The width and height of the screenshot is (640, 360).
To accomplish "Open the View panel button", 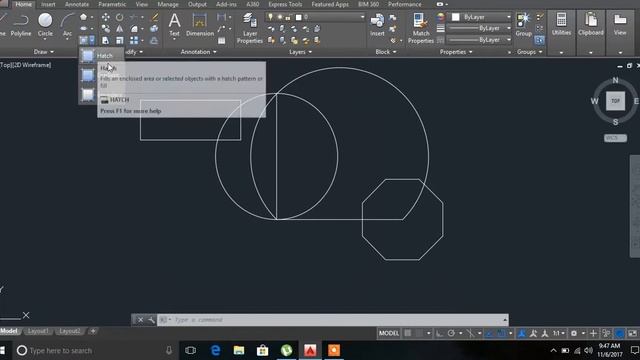I will tap(620, 24).
